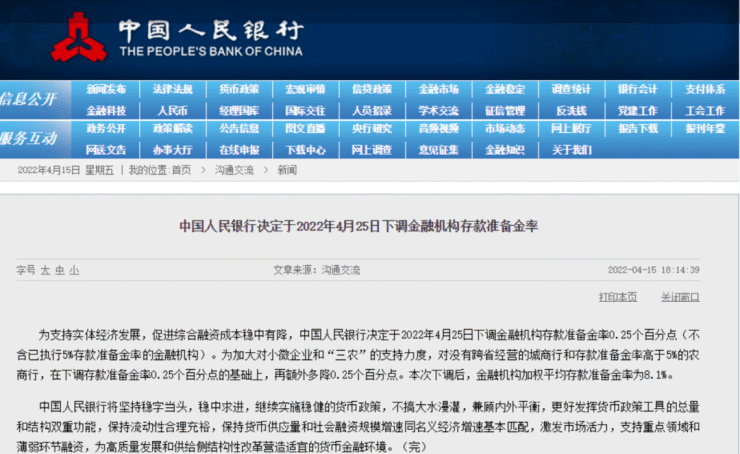Choose 下载中心 in bottom nav row
Screen dimensions: 740x454
[305, 150]
